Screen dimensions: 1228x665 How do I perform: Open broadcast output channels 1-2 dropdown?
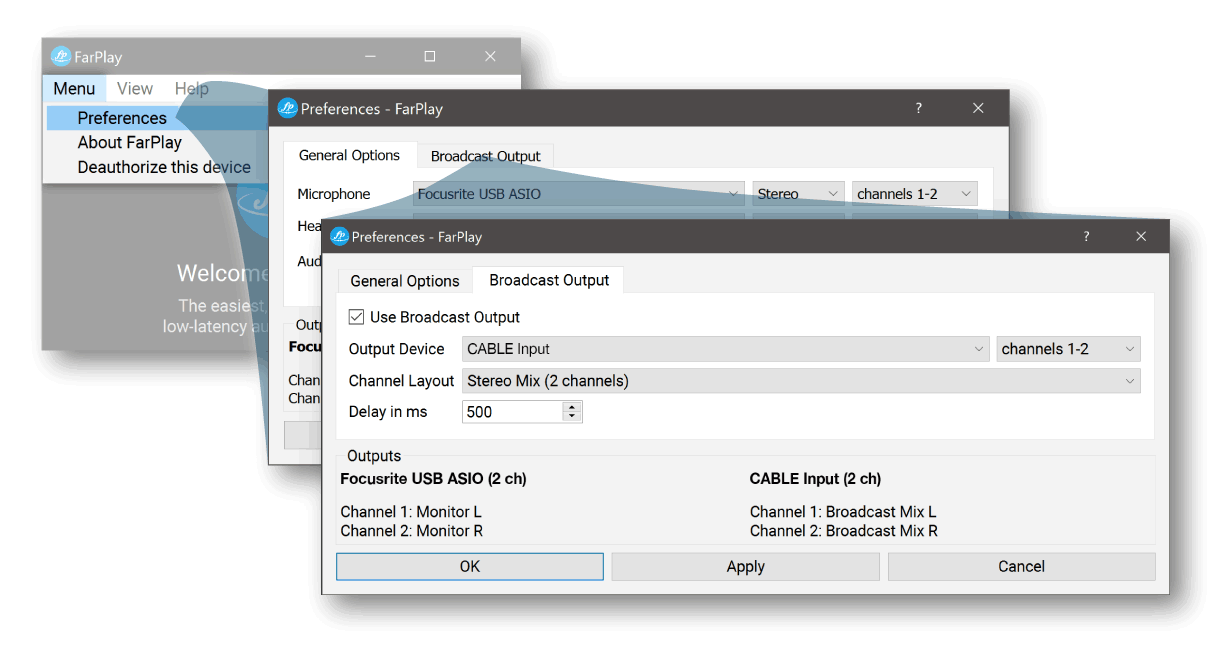tap(1068, 349)
